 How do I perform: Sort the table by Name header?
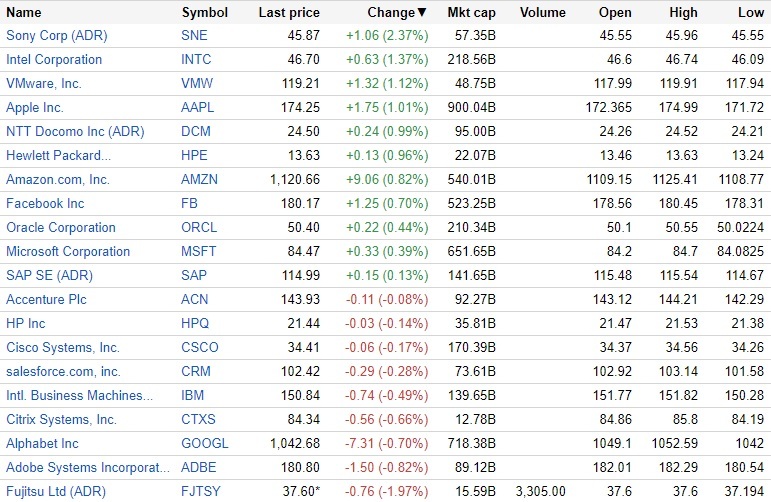(x=24, y=13)
